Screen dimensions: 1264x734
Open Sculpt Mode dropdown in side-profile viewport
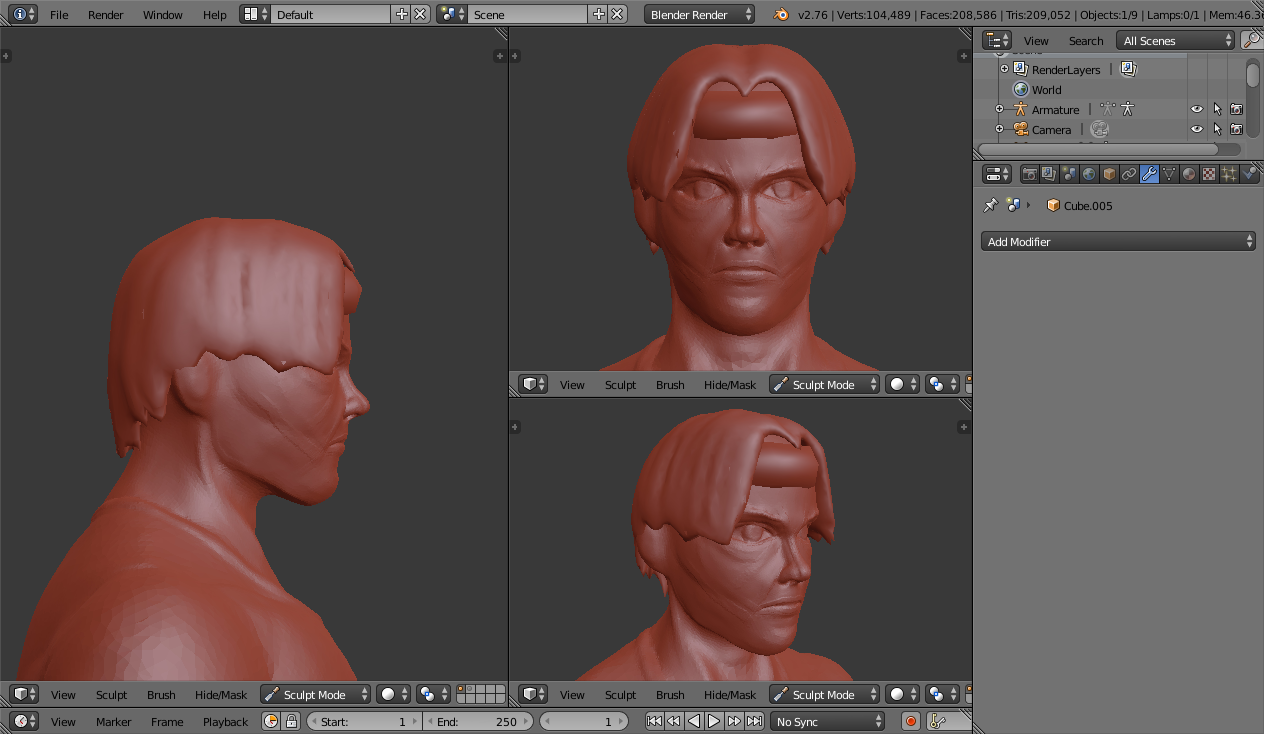(316, 694)
